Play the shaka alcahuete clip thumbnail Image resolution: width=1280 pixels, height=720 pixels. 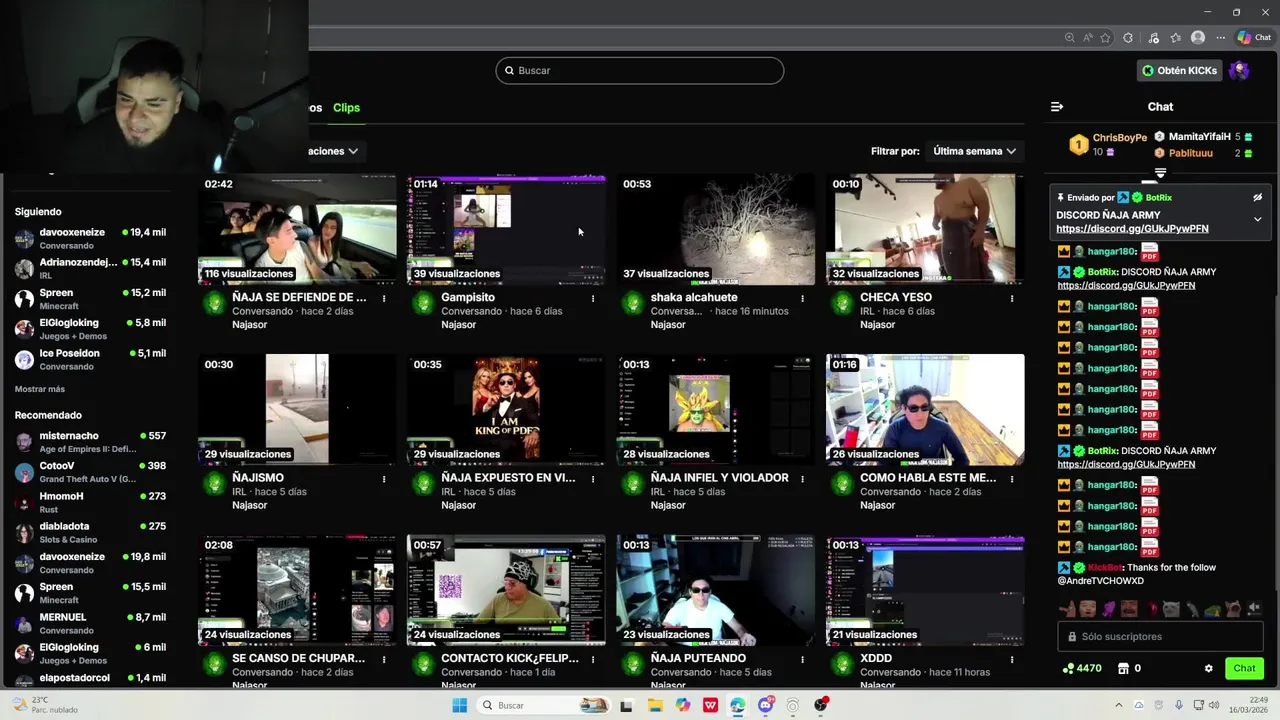[715, 229]
